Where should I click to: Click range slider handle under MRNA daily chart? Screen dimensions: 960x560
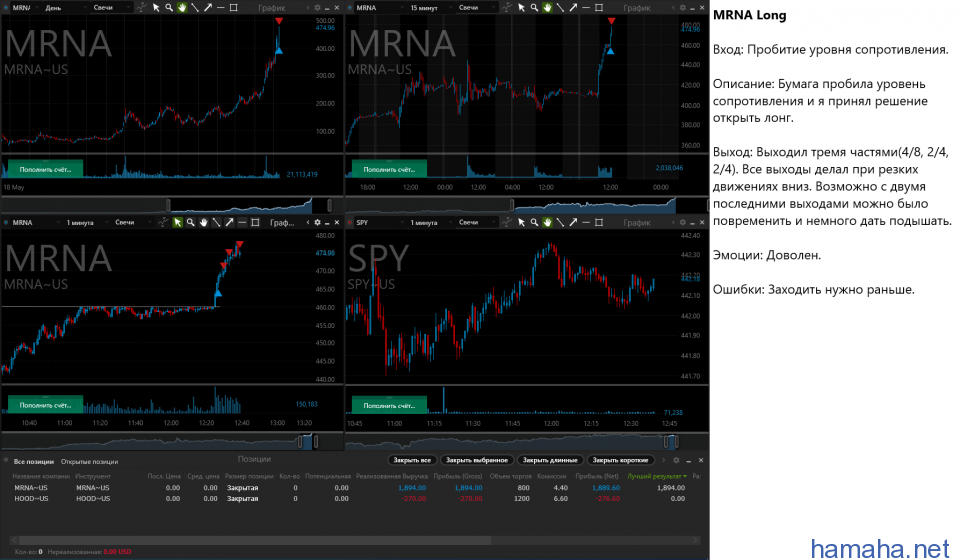click(x=168, y=204)
